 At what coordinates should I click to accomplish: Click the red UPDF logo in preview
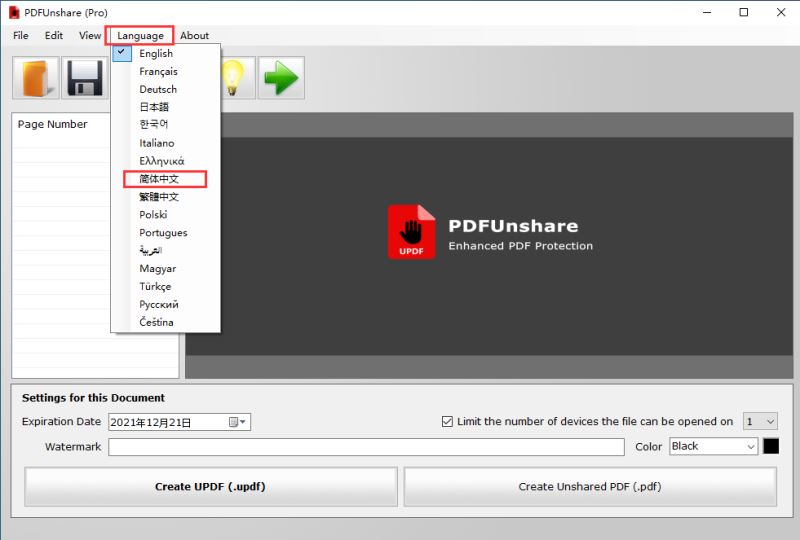click(x=411, y=232)
